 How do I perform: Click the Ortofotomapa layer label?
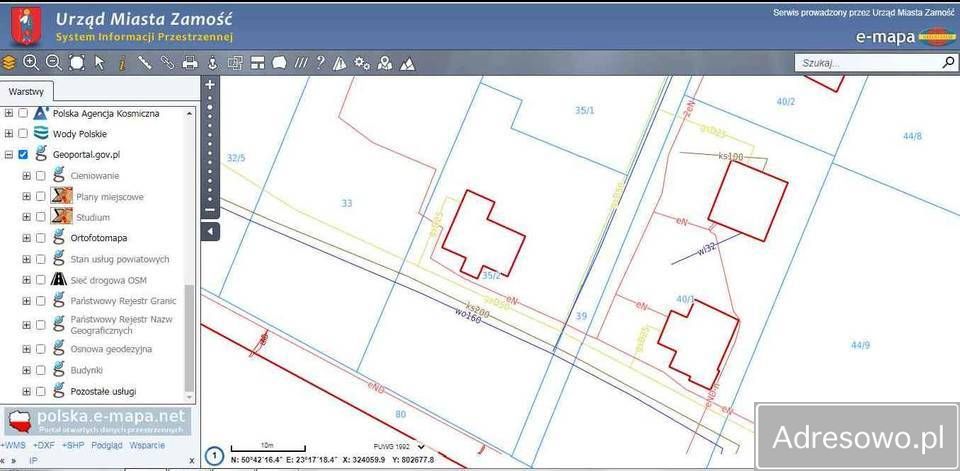(x=99, y=238)
